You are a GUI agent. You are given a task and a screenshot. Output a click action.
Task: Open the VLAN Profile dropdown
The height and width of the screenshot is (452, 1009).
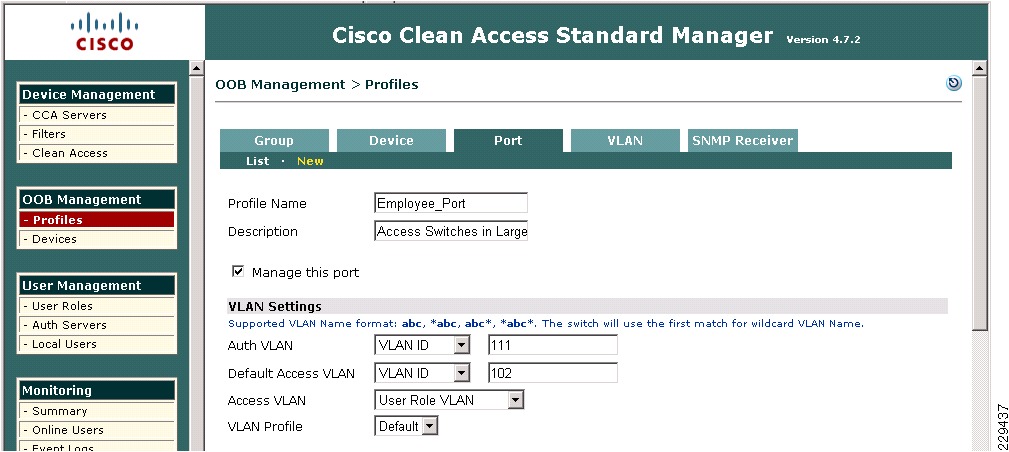coord(406,426)
